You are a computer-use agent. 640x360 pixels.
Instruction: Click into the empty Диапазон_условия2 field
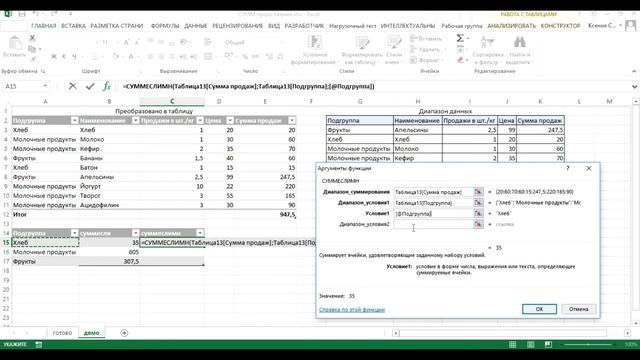tap(433, 224)
